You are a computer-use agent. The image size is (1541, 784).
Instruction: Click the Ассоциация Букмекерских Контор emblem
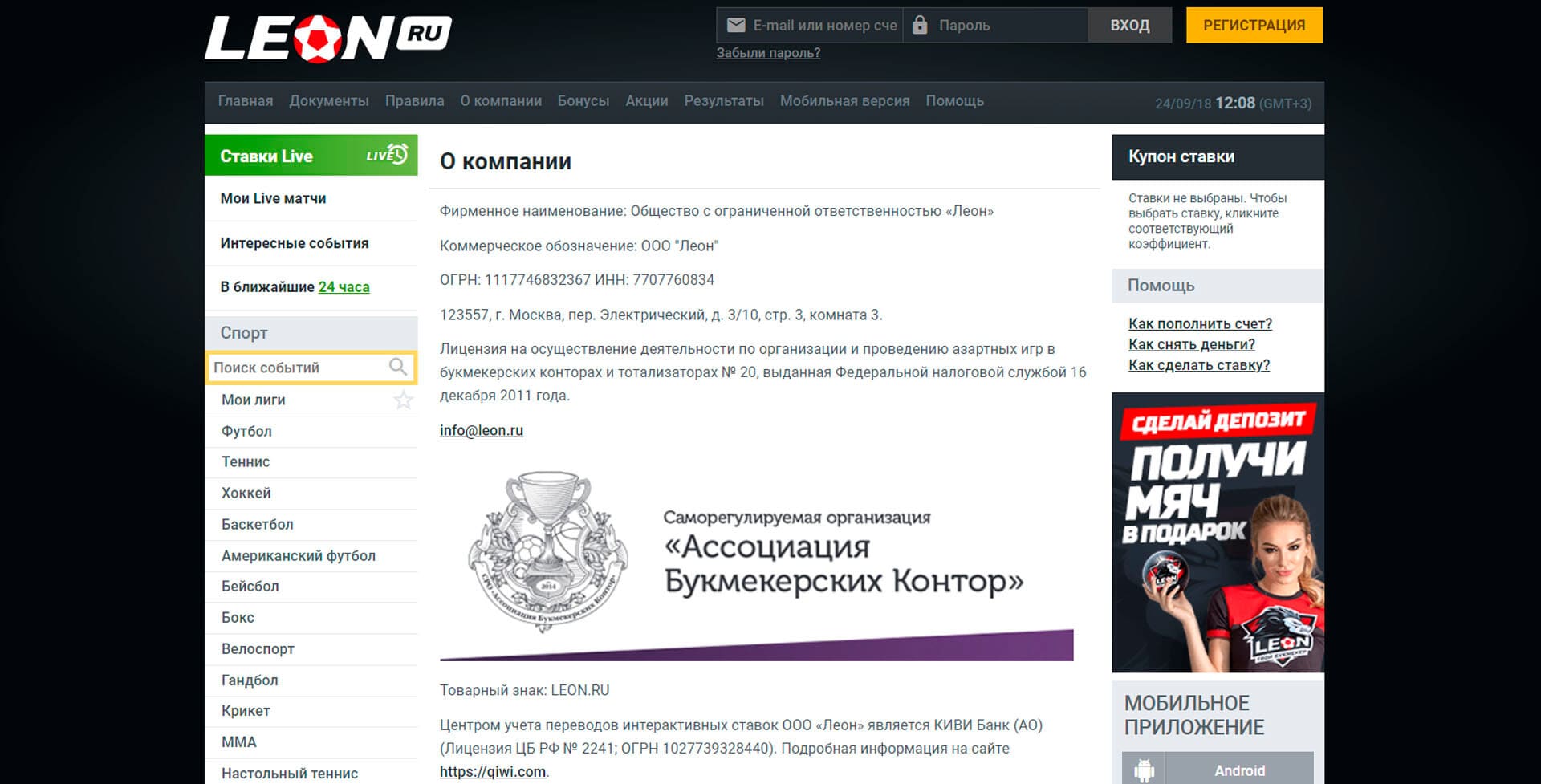point(547,551)
